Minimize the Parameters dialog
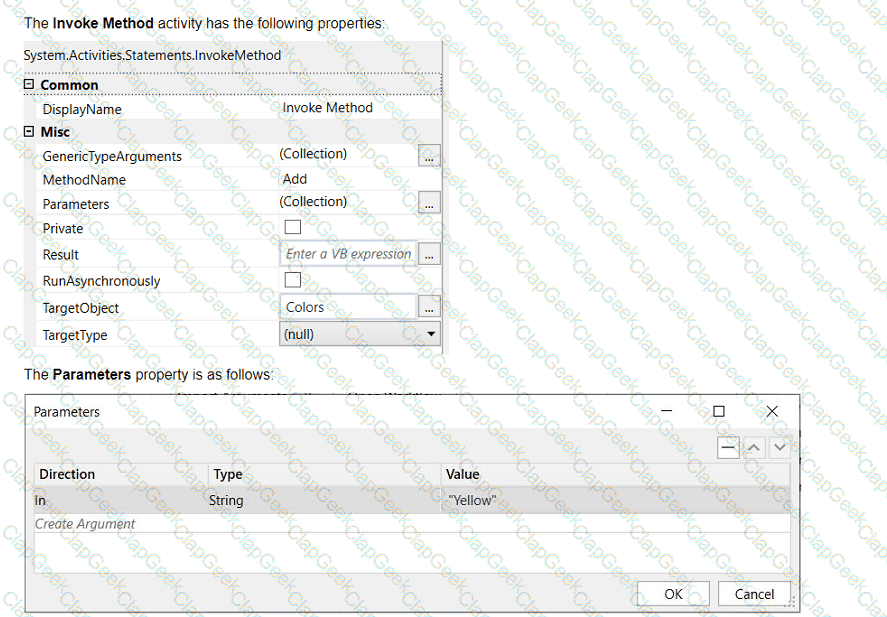This screenshot has width=887, height=617. pos(667,411)
